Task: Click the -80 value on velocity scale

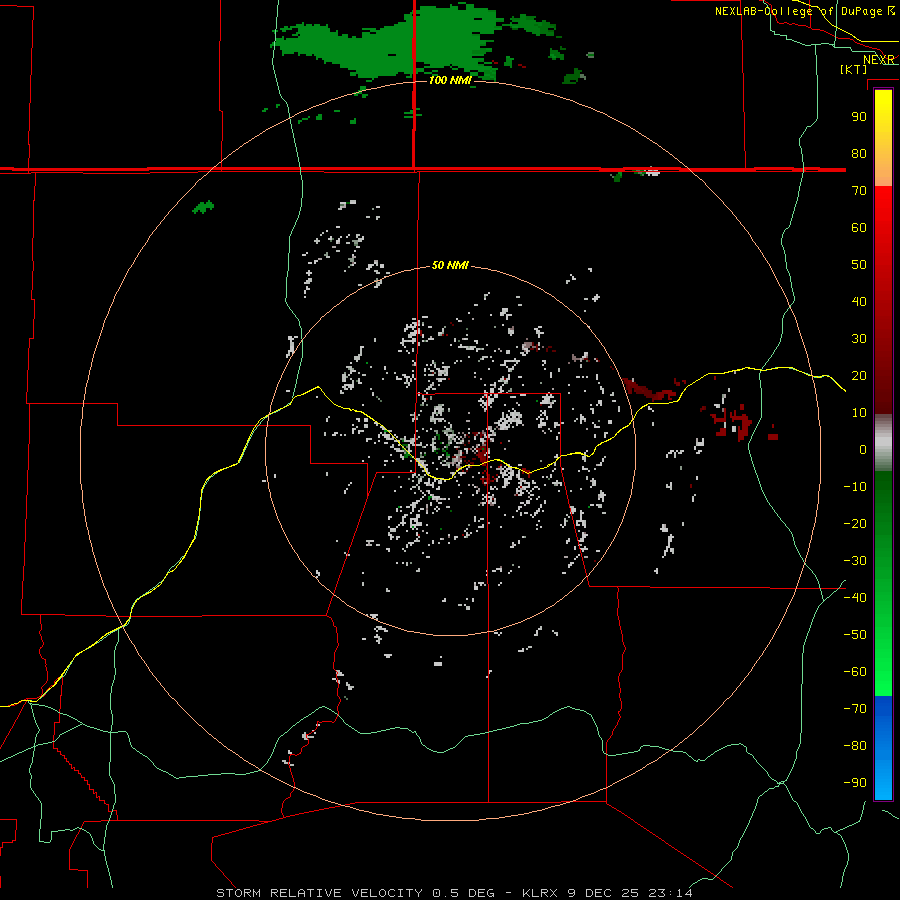Action: tap(855, 746)
